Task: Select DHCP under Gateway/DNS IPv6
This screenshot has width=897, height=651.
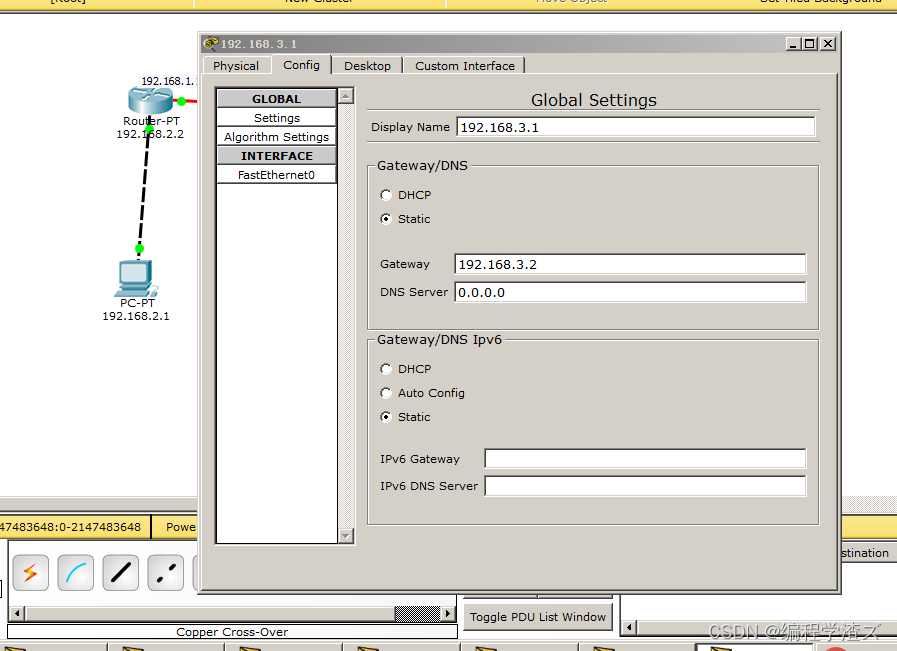Action: 386,369
